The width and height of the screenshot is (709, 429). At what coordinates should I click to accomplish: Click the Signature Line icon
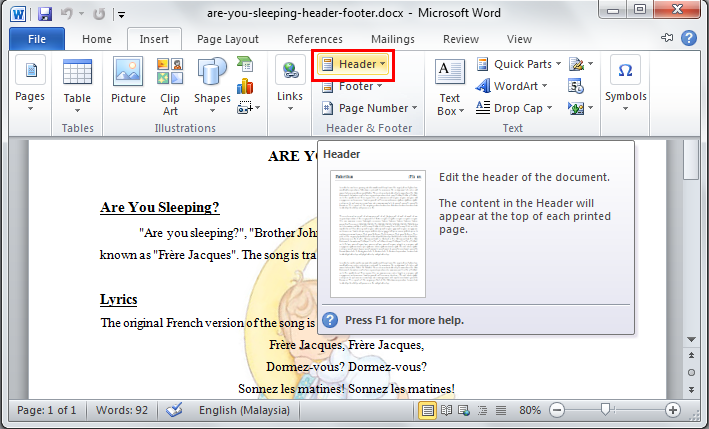[577, 64]
